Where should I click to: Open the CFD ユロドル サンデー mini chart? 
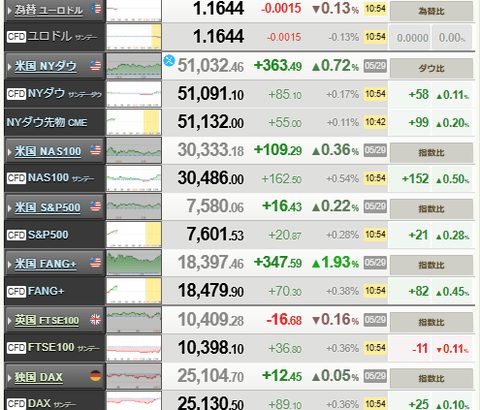[134, 37]
